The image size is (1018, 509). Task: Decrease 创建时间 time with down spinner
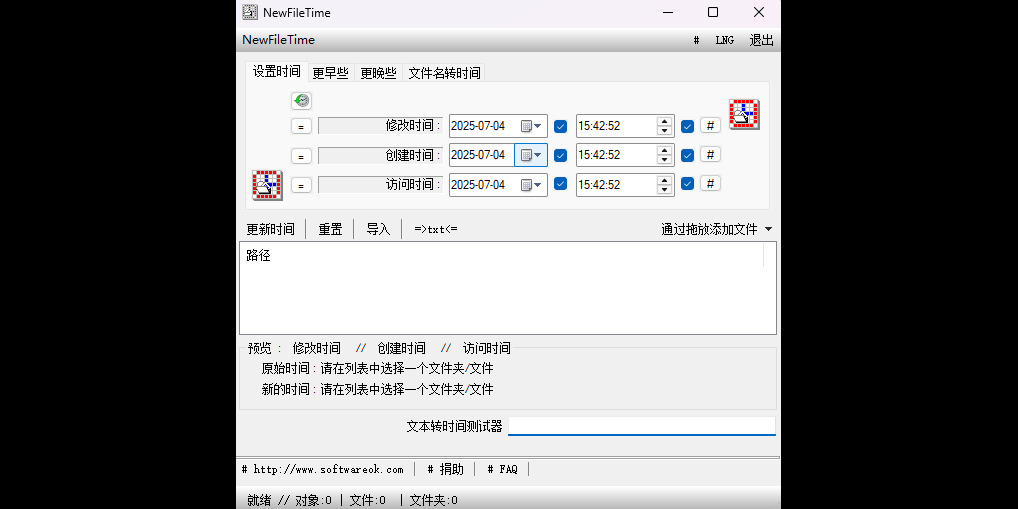tap(664, 160)
